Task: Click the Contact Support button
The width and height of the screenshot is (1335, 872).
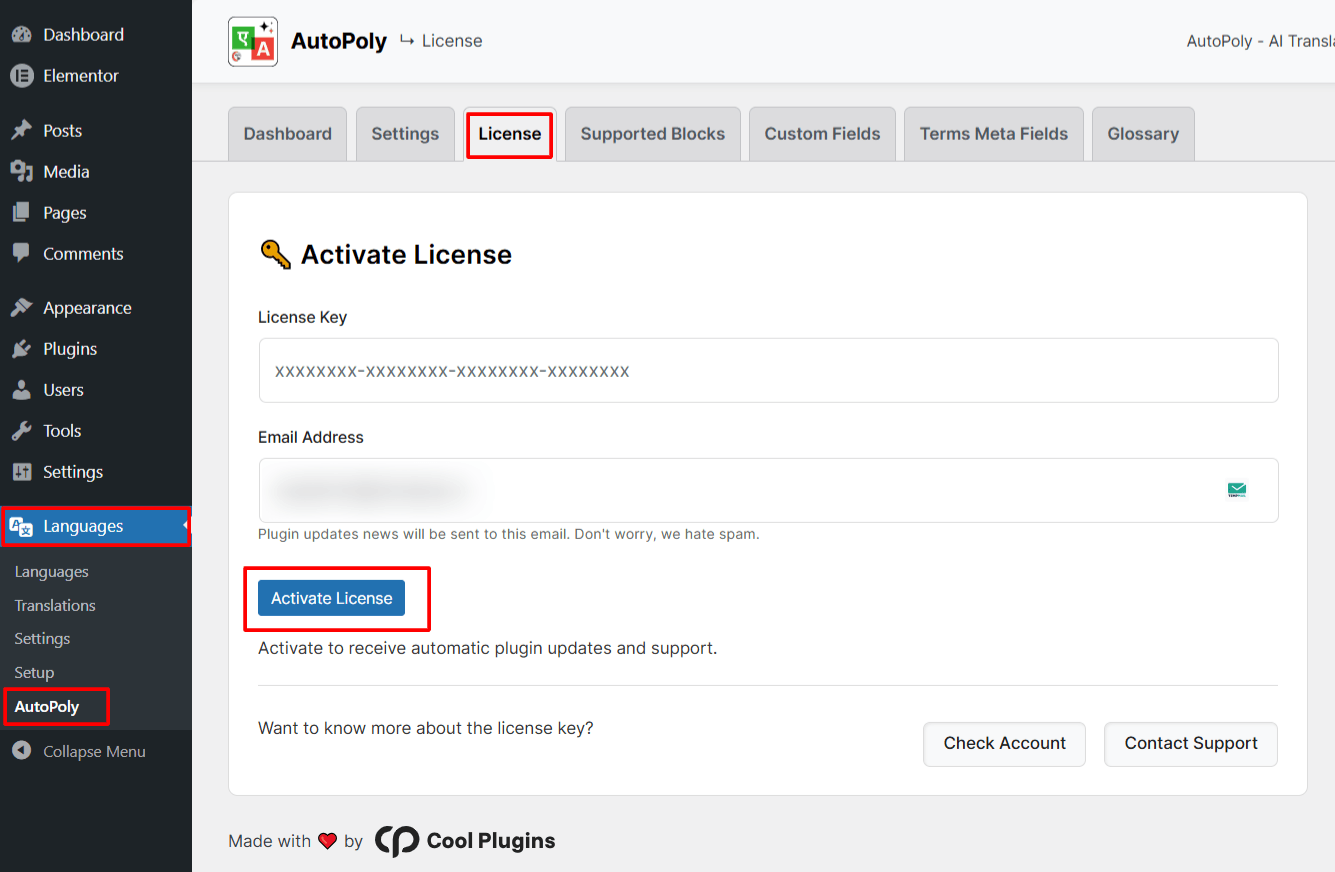Action: pyautogui.click(x=1190, y=744)
